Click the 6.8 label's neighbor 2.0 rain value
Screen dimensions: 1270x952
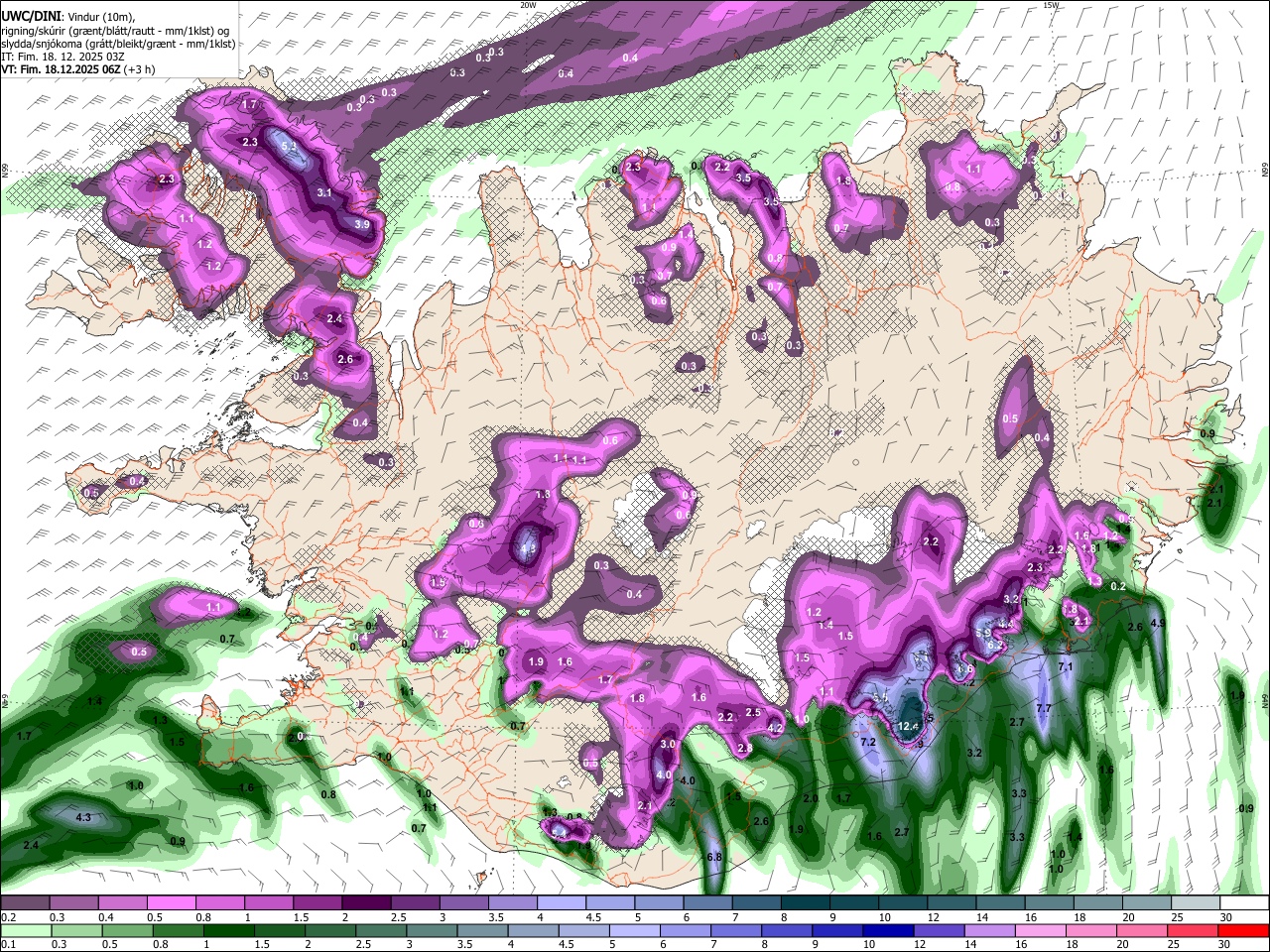tap(811, 798)
